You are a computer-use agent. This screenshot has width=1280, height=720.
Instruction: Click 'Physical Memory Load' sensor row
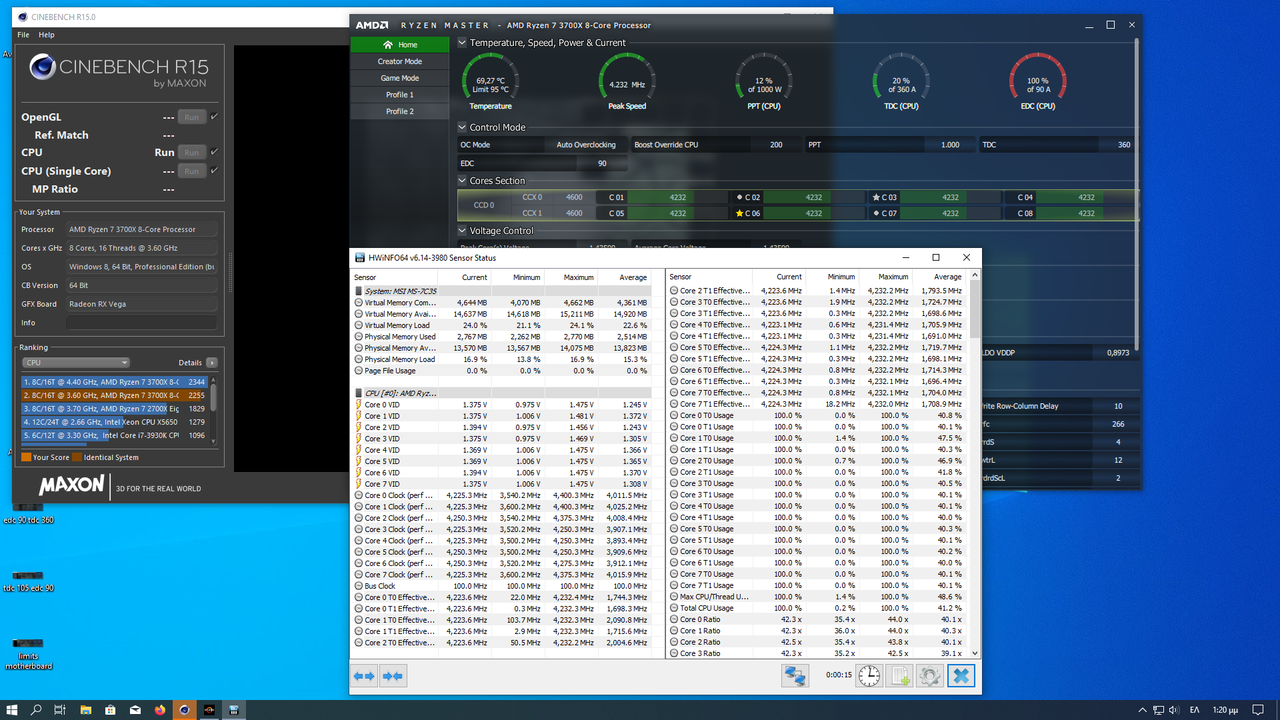[x=500, y=359]
